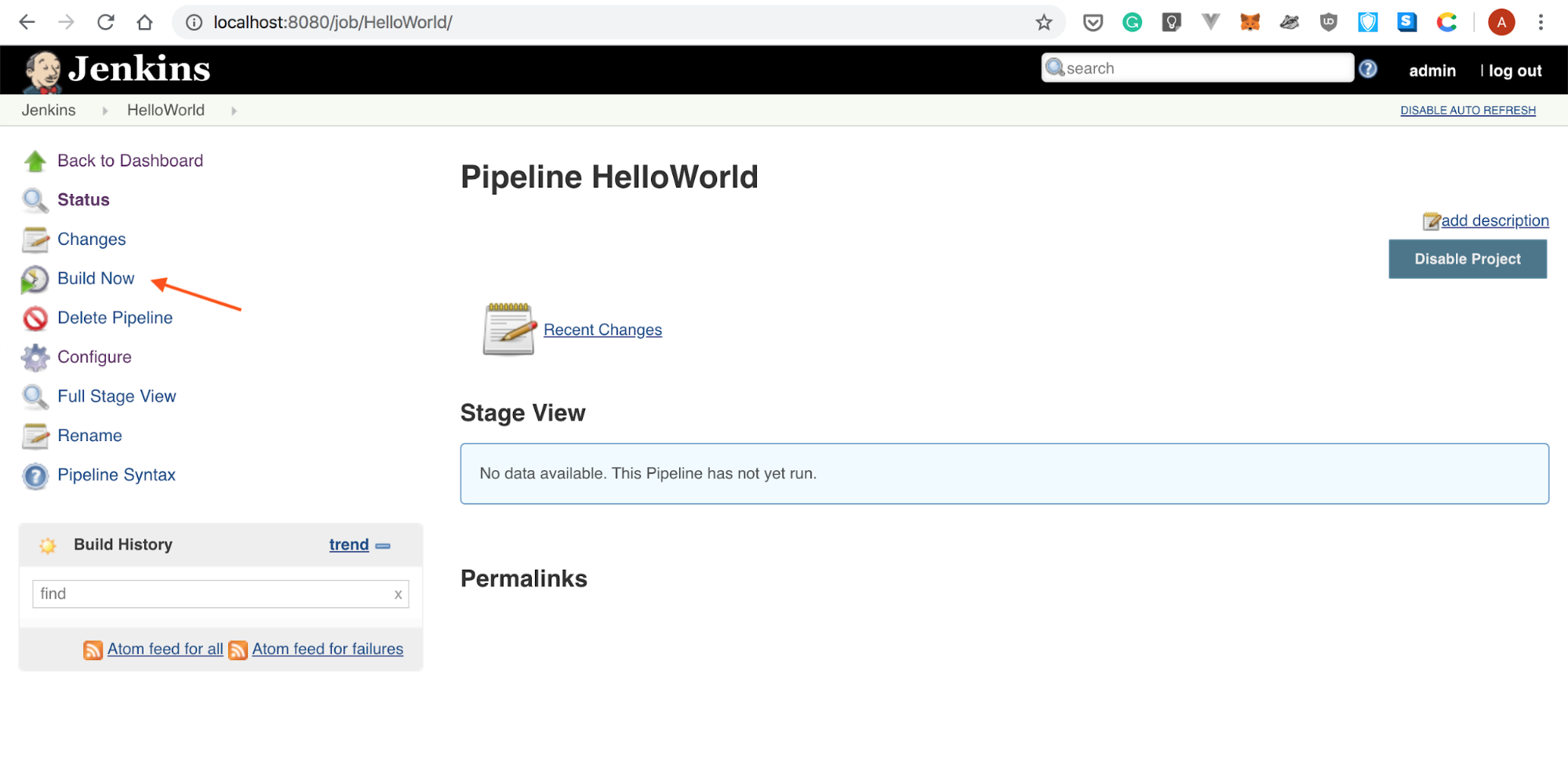The width and height of the screenshot is (1568, 777).
Task: Open Pipeline Syntax page
Action: [116, 475]
